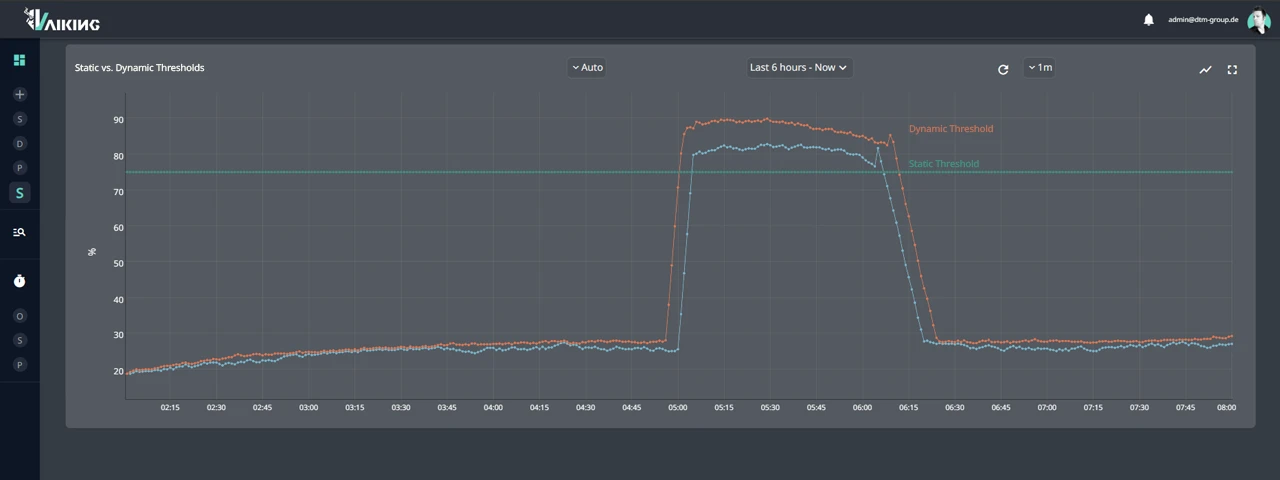
Task: Click the 50 value on the y-axis
Action: (118, 263)
